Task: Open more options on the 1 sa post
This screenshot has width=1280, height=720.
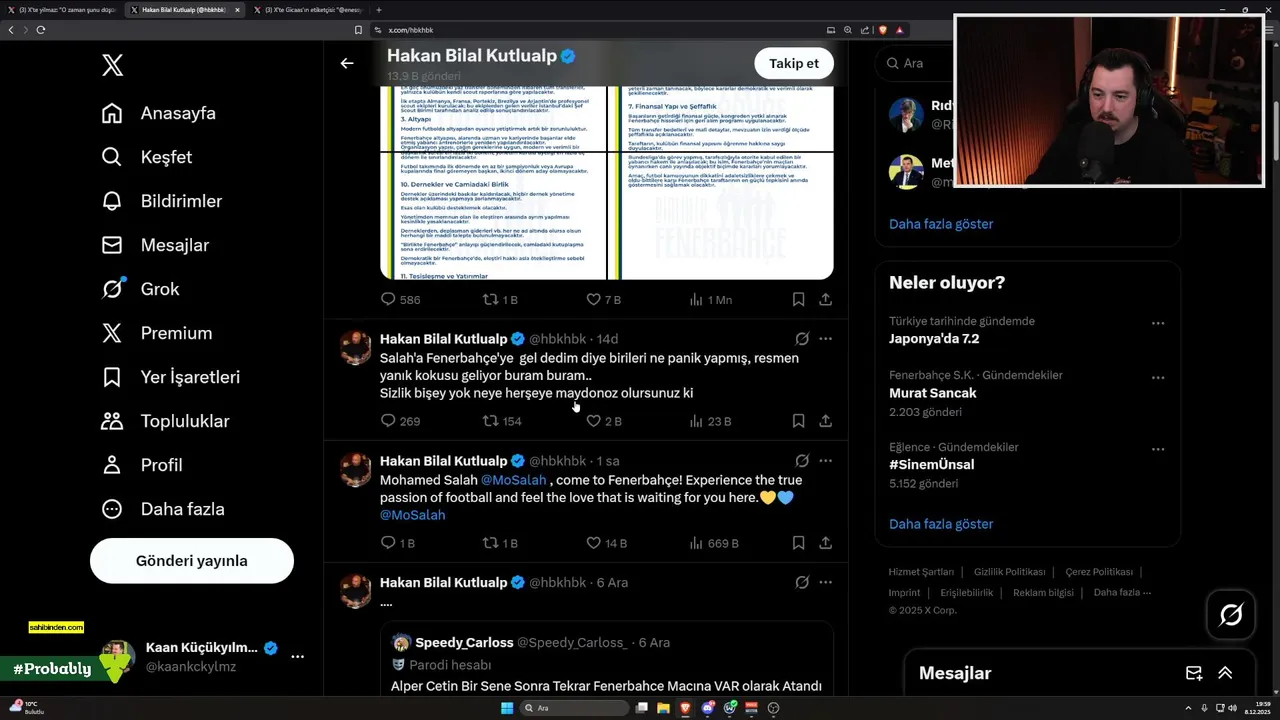Action: tap(825, 461)
